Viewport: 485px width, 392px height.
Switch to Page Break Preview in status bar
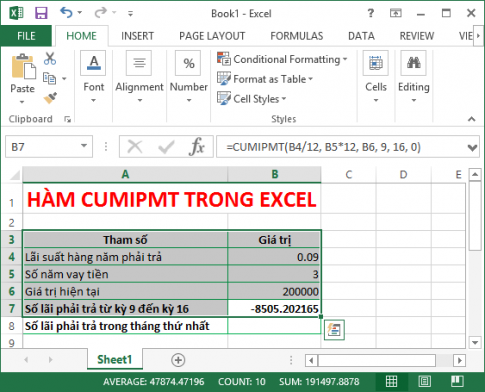(x=457, y=381)
